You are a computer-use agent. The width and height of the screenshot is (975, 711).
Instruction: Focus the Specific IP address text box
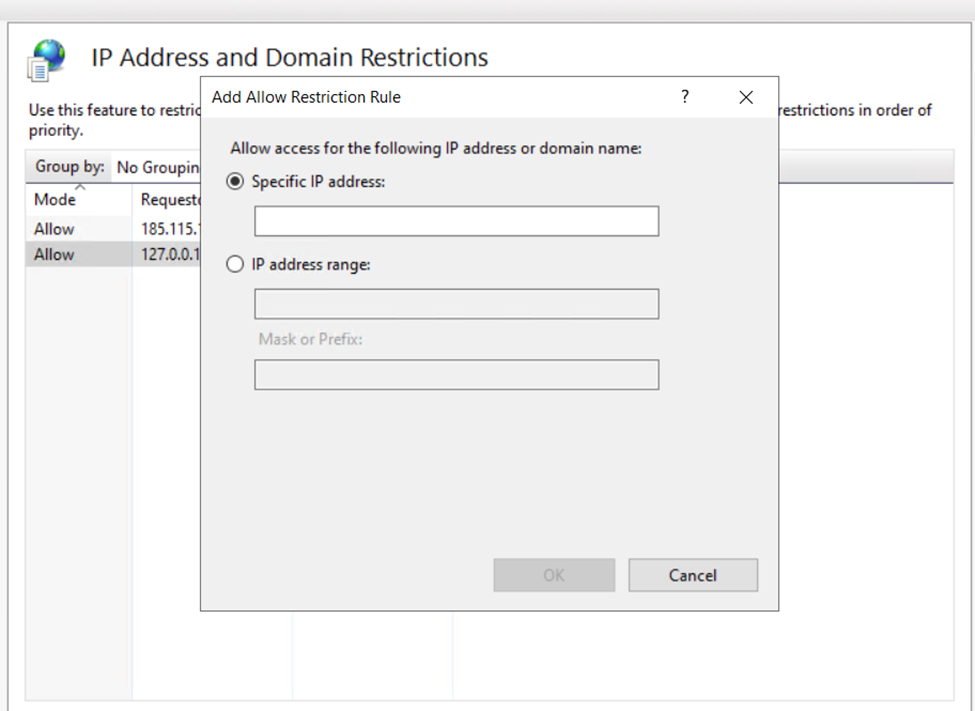coord(456,221)
